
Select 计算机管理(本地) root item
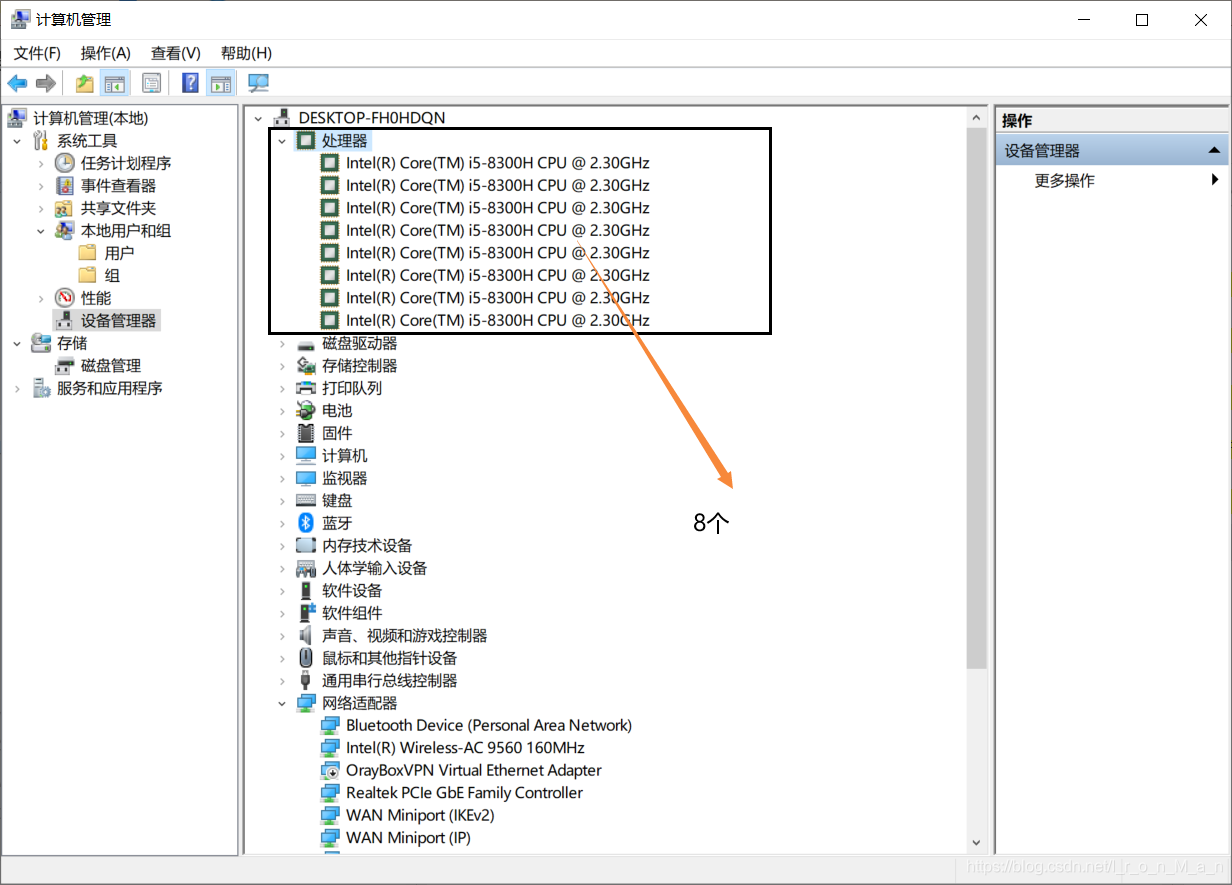click(x=91, y=118)
